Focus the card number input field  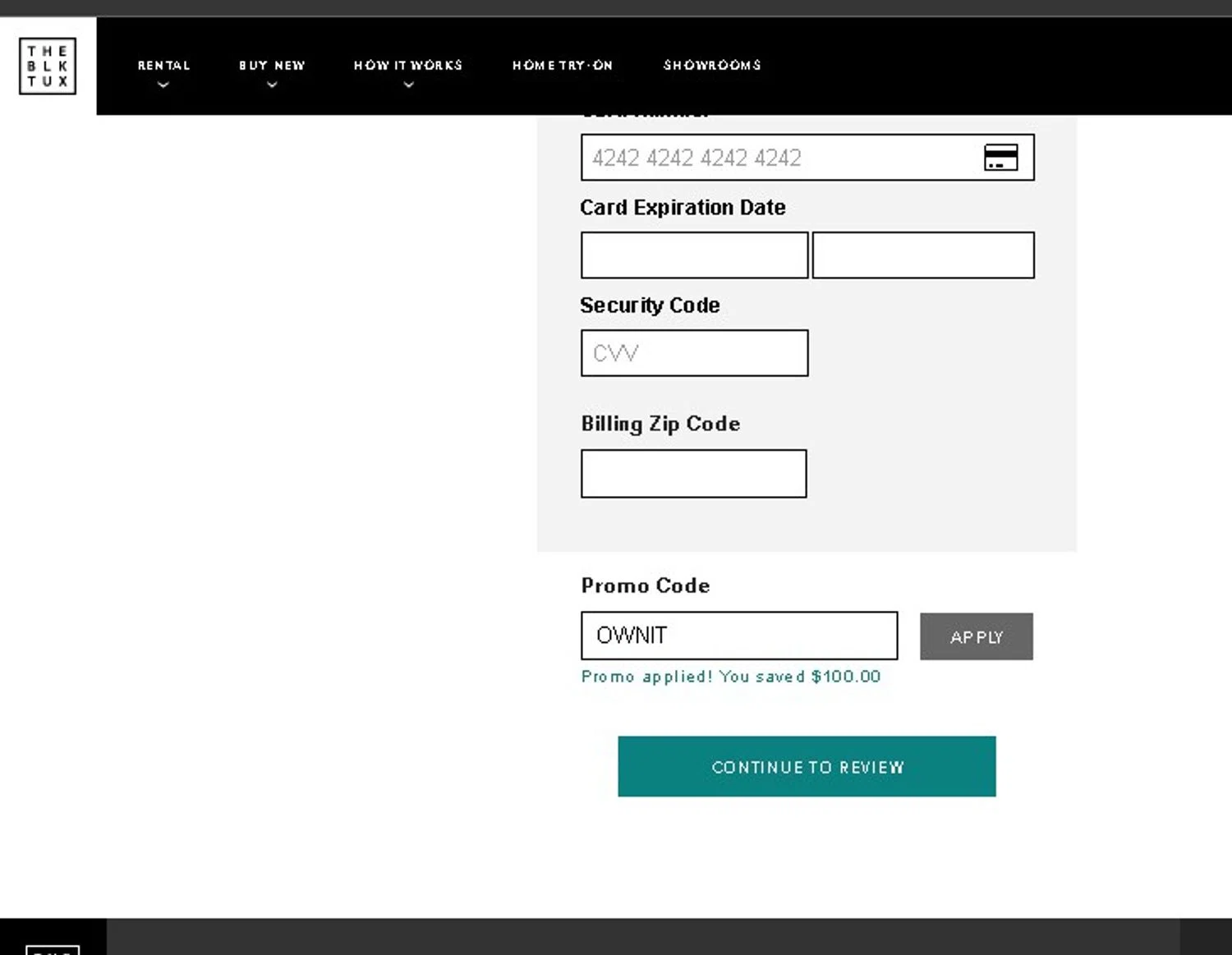tap(807, 158)
